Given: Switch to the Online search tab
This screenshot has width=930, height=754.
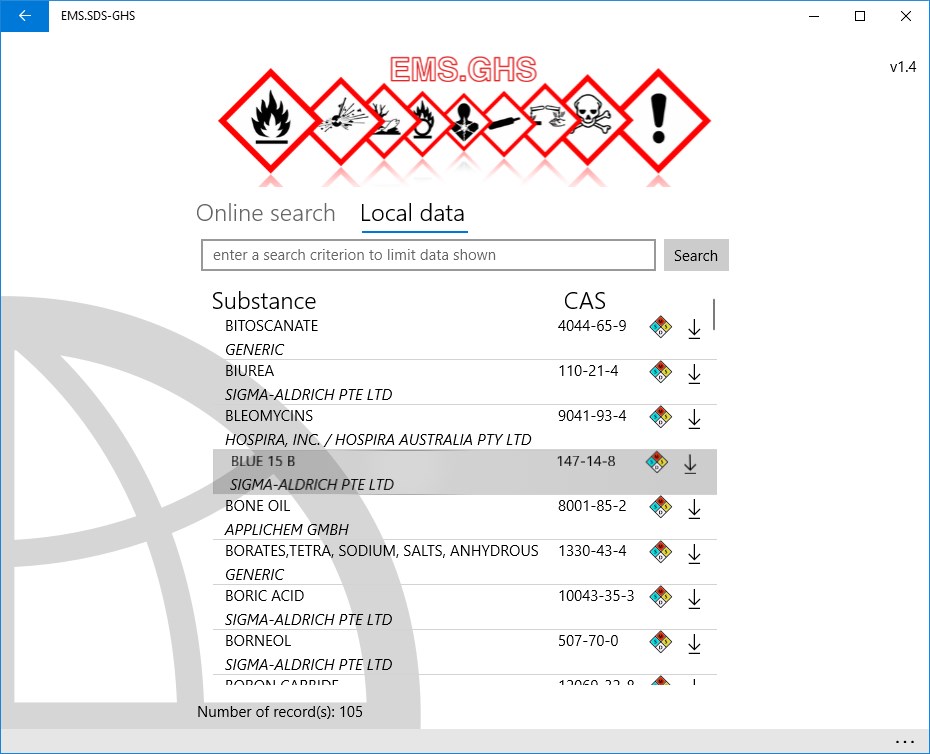Looking at the screenshot, I should [266, 213].
